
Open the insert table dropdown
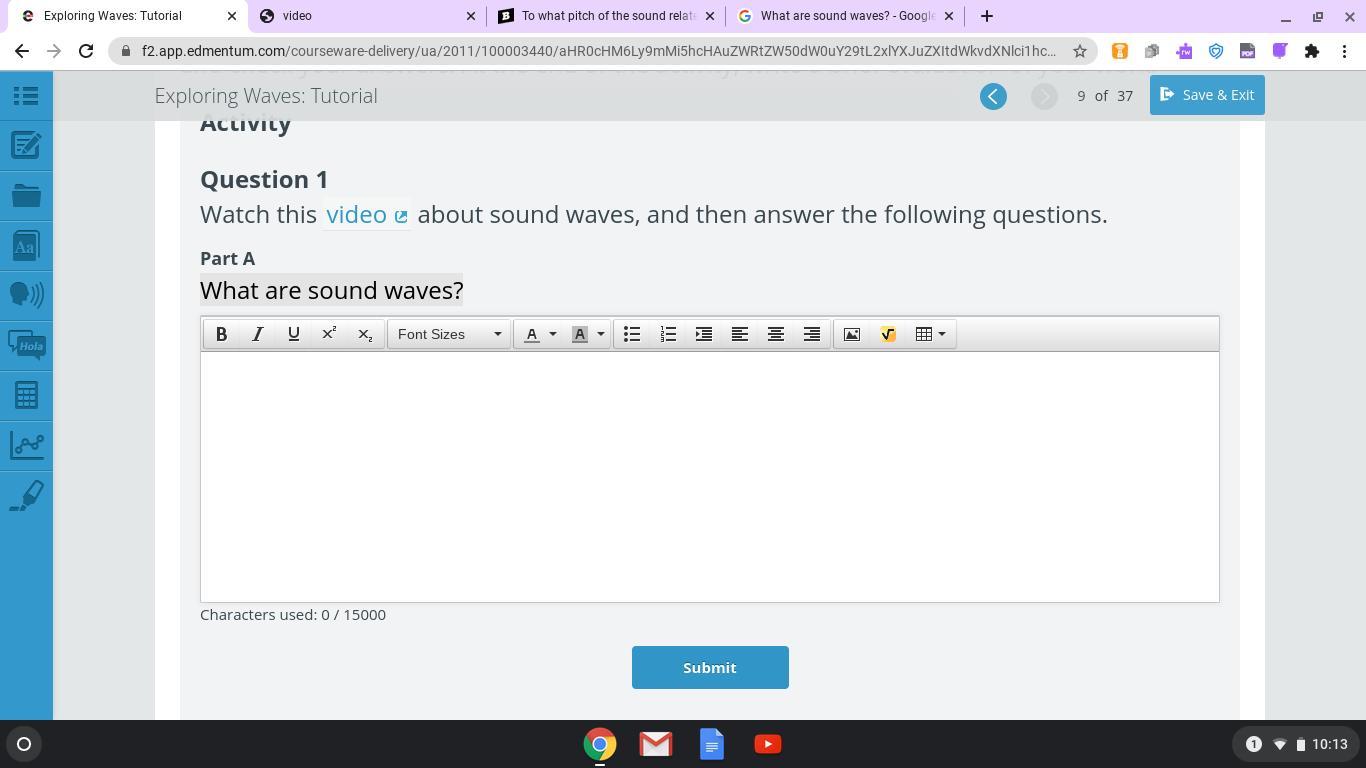[x=931, y=334]
